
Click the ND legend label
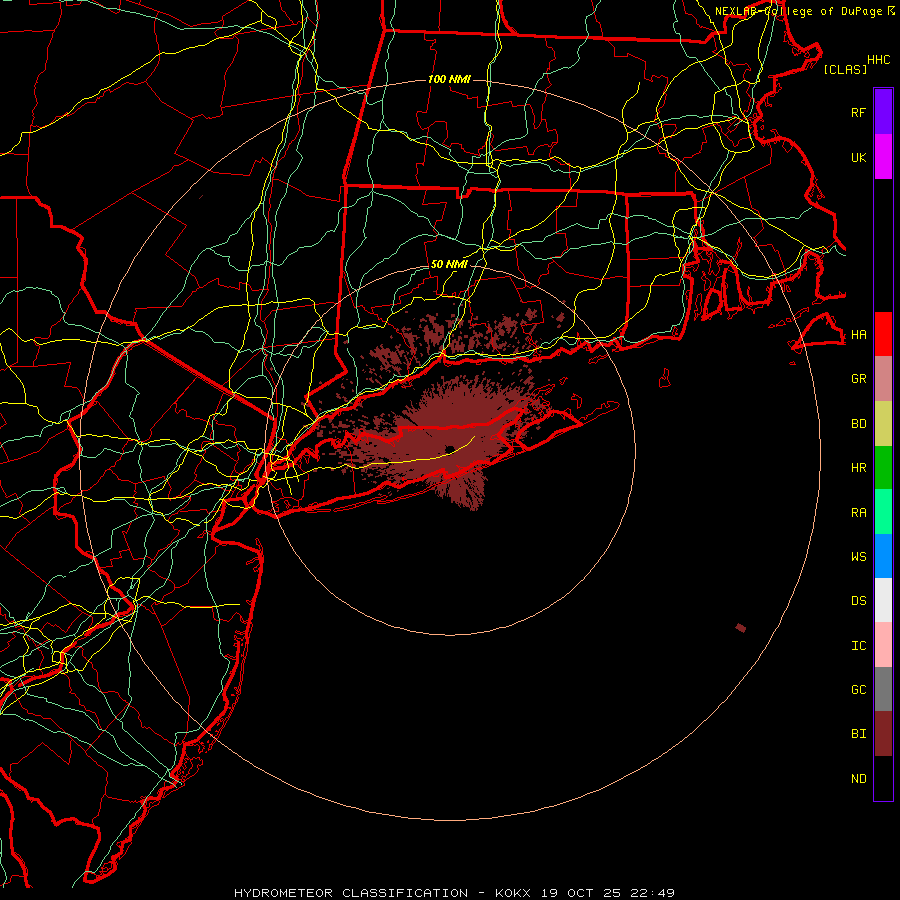point(858,779)
